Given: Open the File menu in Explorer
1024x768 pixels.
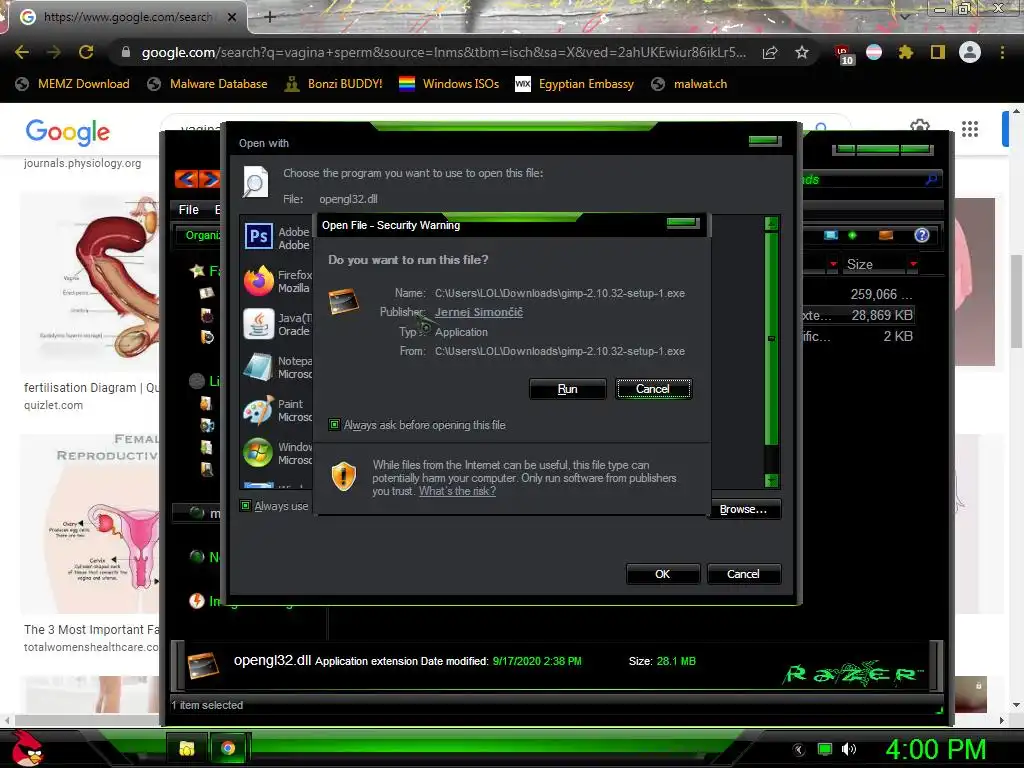Looking at the screenshot, I should [189, 210].
